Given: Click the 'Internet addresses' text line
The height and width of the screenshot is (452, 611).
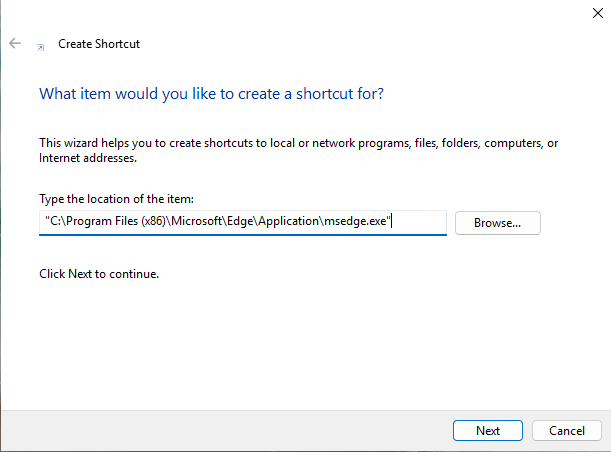Looking at the screenshot, I should [x=88, y=158].
